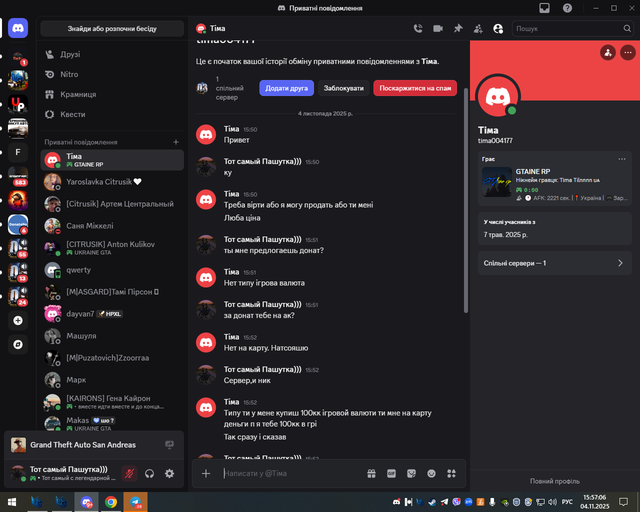Viewport: 640px width, 512px height.
Task: Open user settings gear
Action: (169, 474)
